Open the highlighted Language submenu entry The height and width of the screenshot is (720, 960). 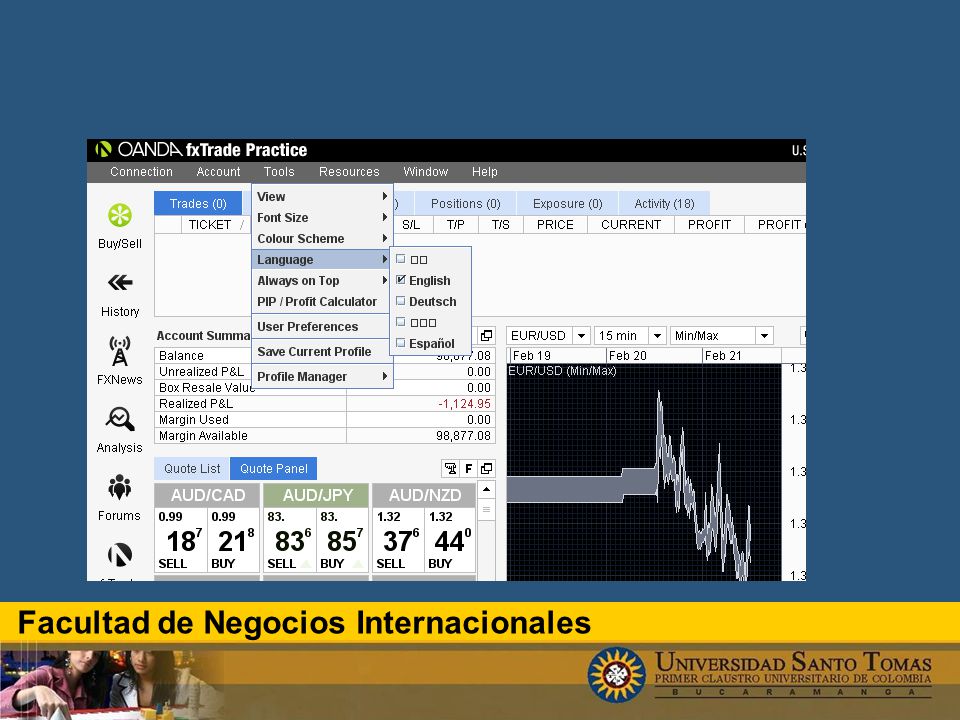(x=322, y=260)
